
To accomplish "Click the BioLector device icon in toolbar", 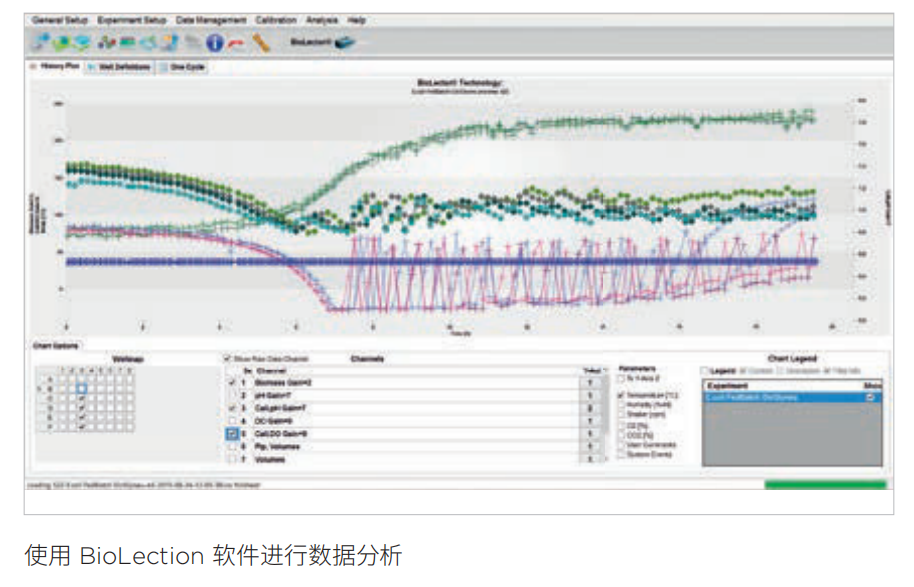I will tap(346, 42).
